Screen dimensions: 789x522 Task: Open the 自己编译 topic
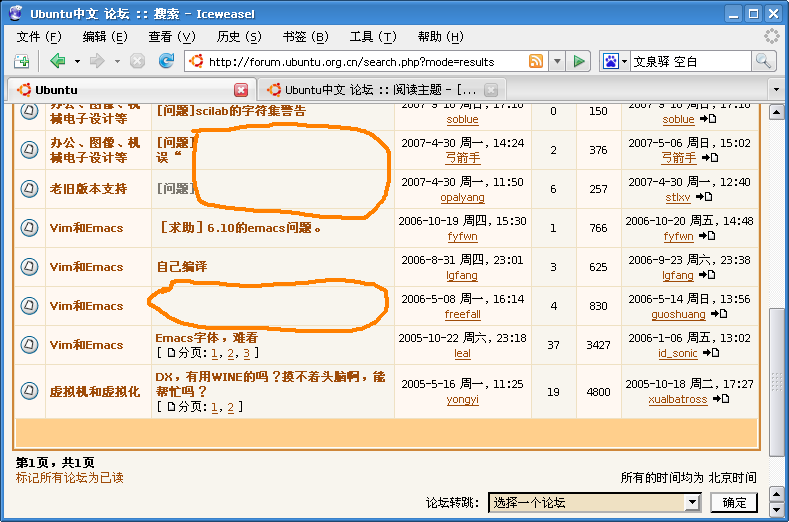tap(182, 266)
